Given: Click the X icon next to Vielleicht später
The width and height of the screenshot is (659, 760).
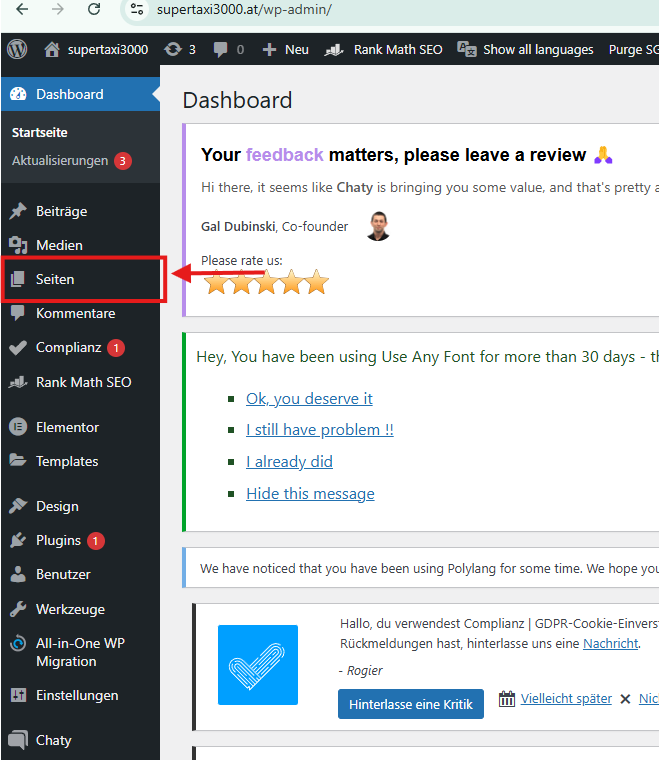Looking at the screenshot, I should pyautogui.click(x=626, y=699).
